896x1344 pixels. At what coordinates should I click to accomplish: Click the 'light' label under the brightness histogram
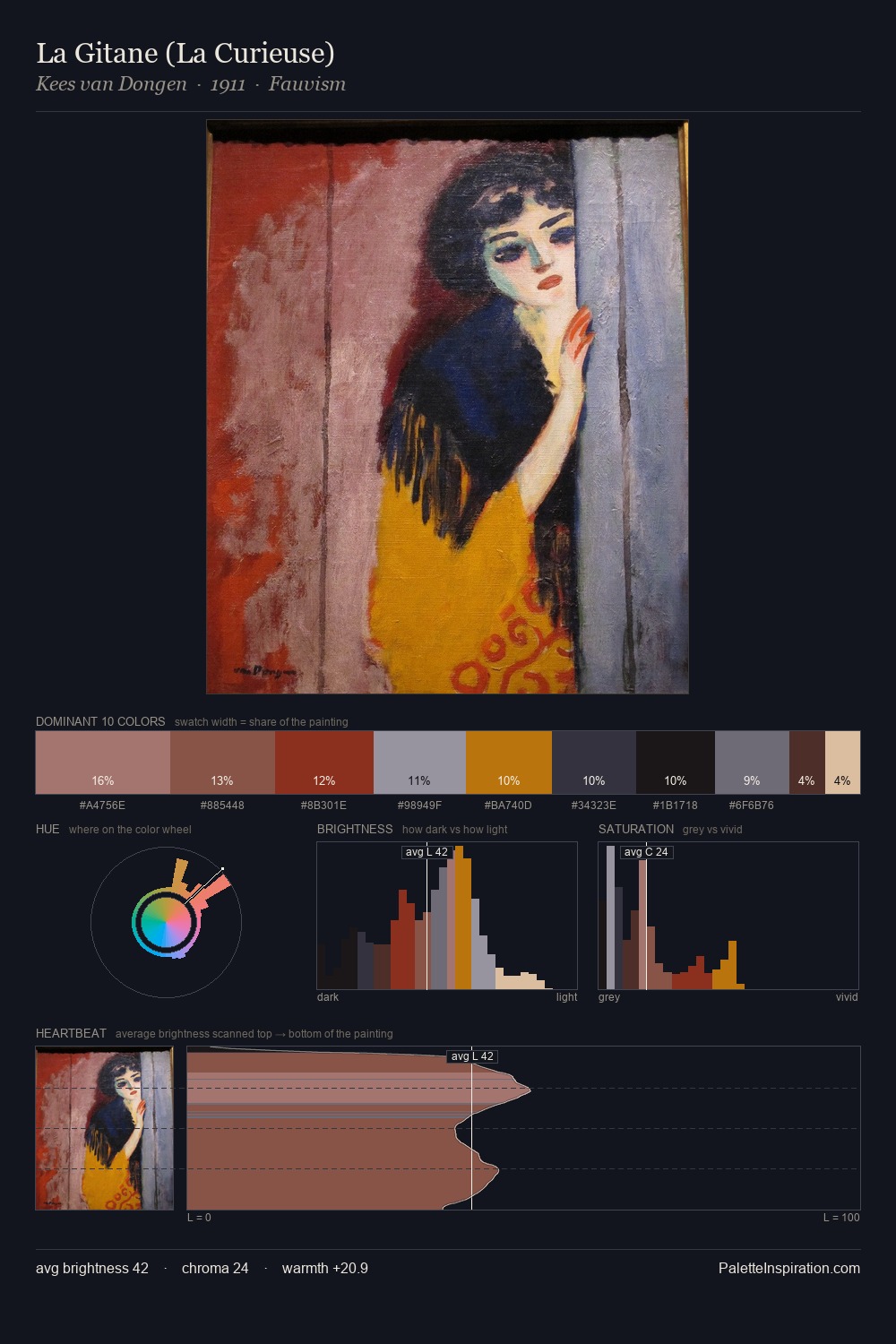click(x=566, y=997)
